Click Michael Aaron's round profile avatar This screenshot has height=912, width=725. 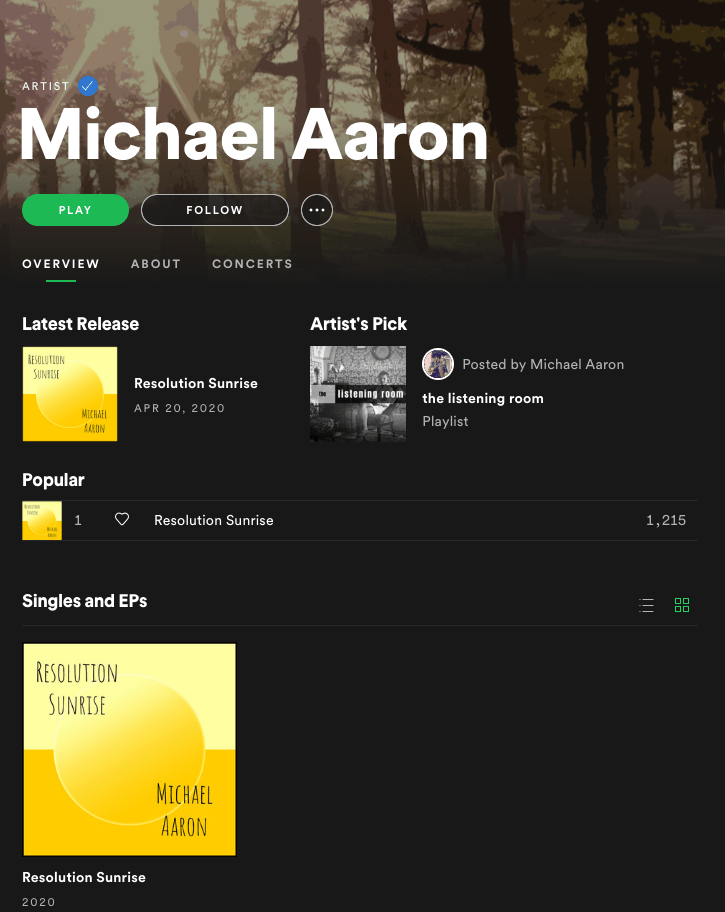tap(438, 364)
